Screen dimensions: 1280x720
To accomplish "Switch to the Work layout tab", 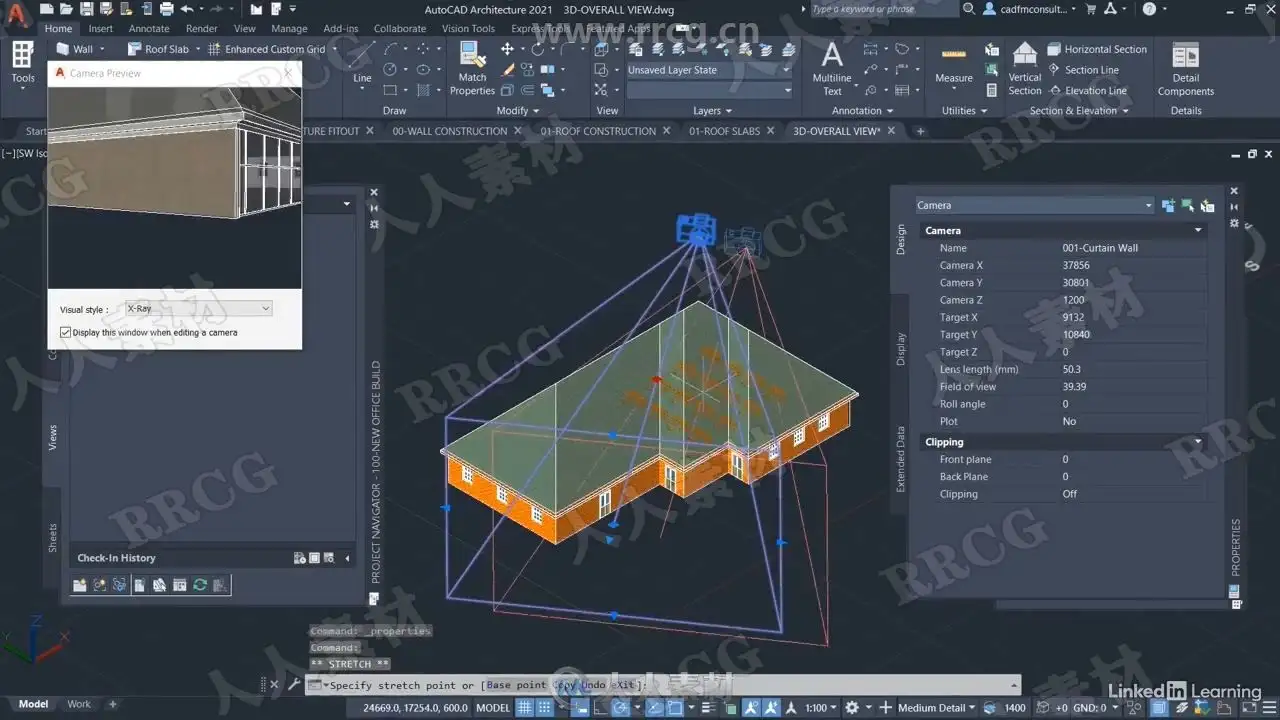I will pyautogui.click(x=79, y=704).
